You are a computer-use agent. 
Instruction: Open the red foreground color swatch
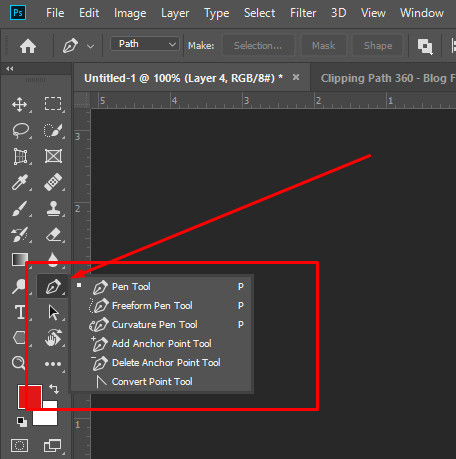30,397
